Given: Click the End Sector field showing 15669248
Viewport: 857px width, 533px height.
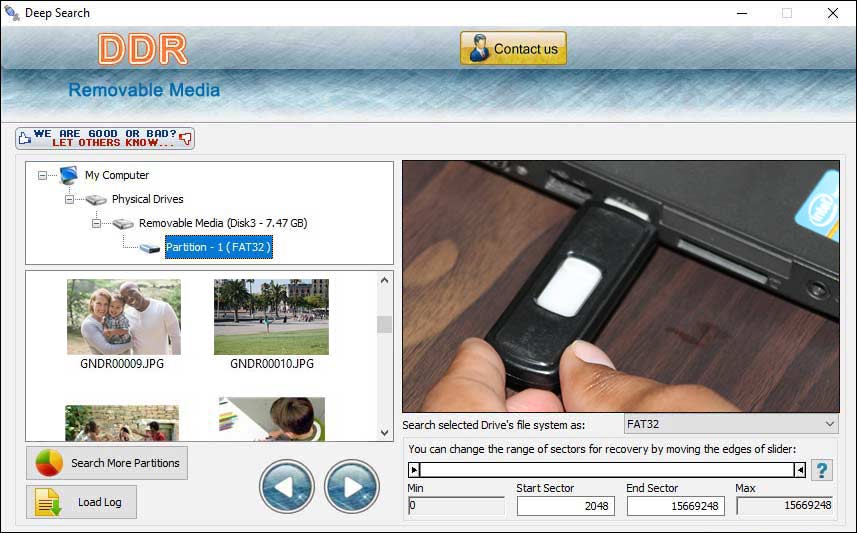Looking at the screenshot, I should [676, 506].
